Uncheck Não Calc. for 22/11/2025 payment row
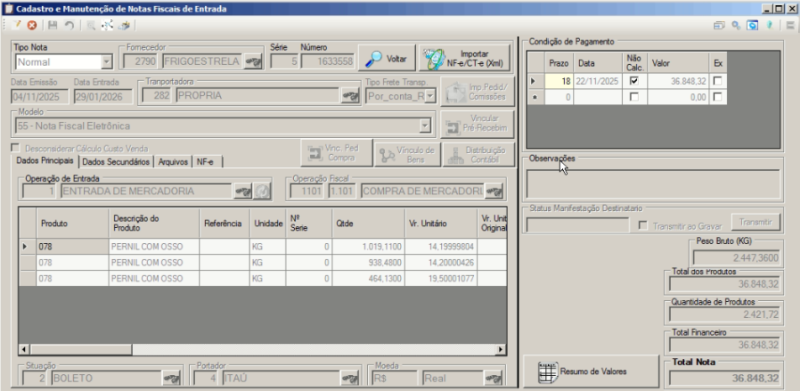The image size is (800, 391). coord(634,81)
